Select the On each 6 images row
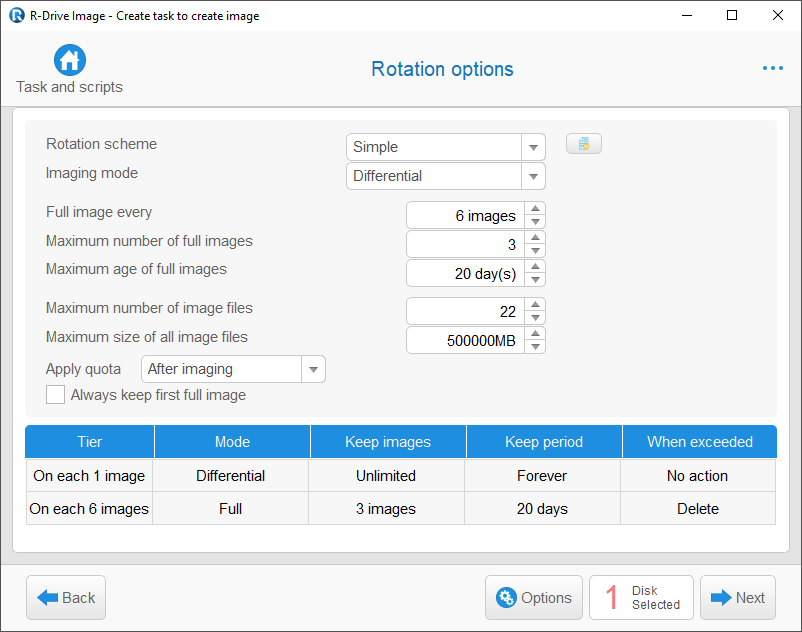 pos(401,509)
